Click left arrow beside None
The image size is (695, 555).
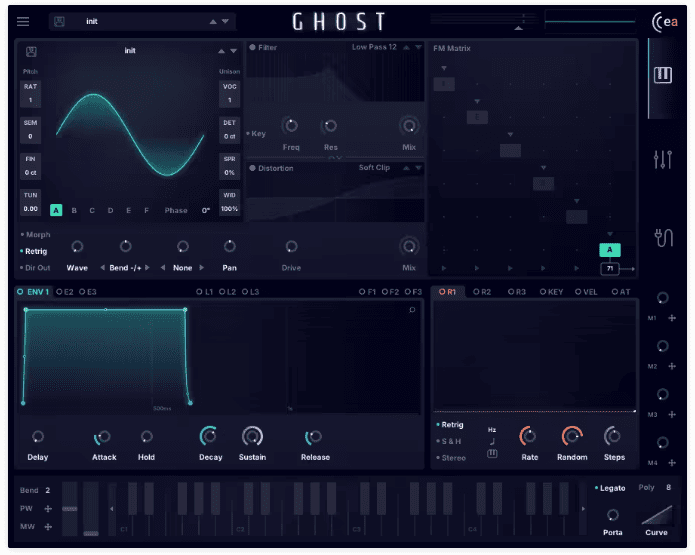tap(163, 268)
